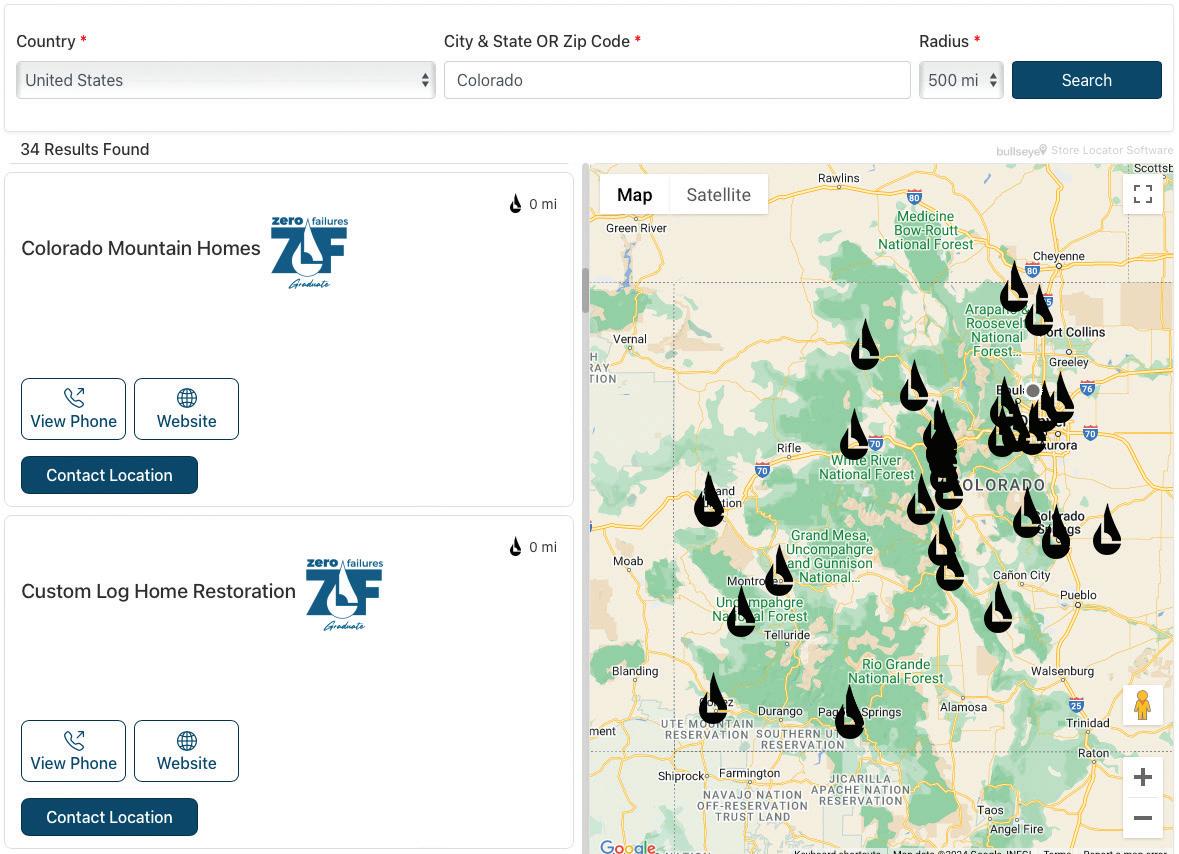1179x854 pixels.
Task: Open the Radius dropdown set to 500 mi
Action: (961, 80)
